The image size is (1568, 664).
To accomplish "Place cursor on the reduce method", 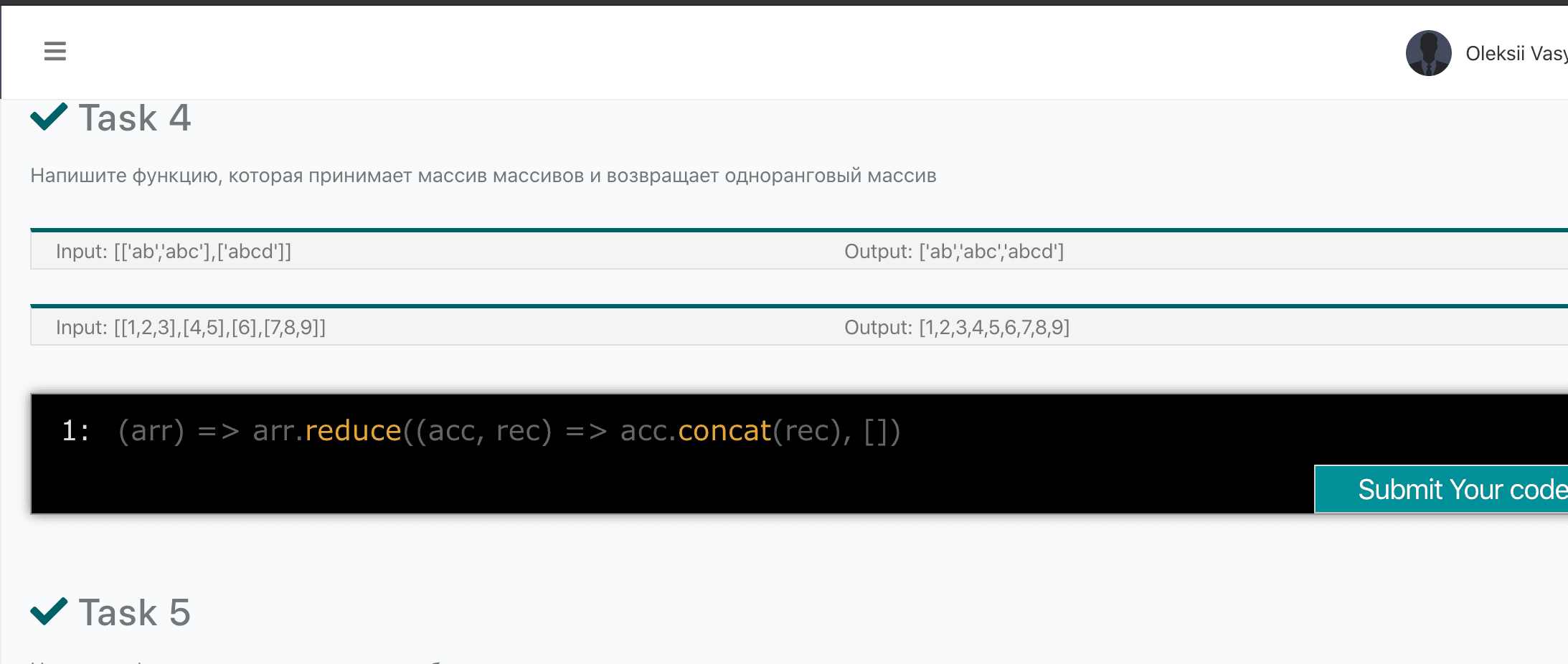I will coord(353,431).
